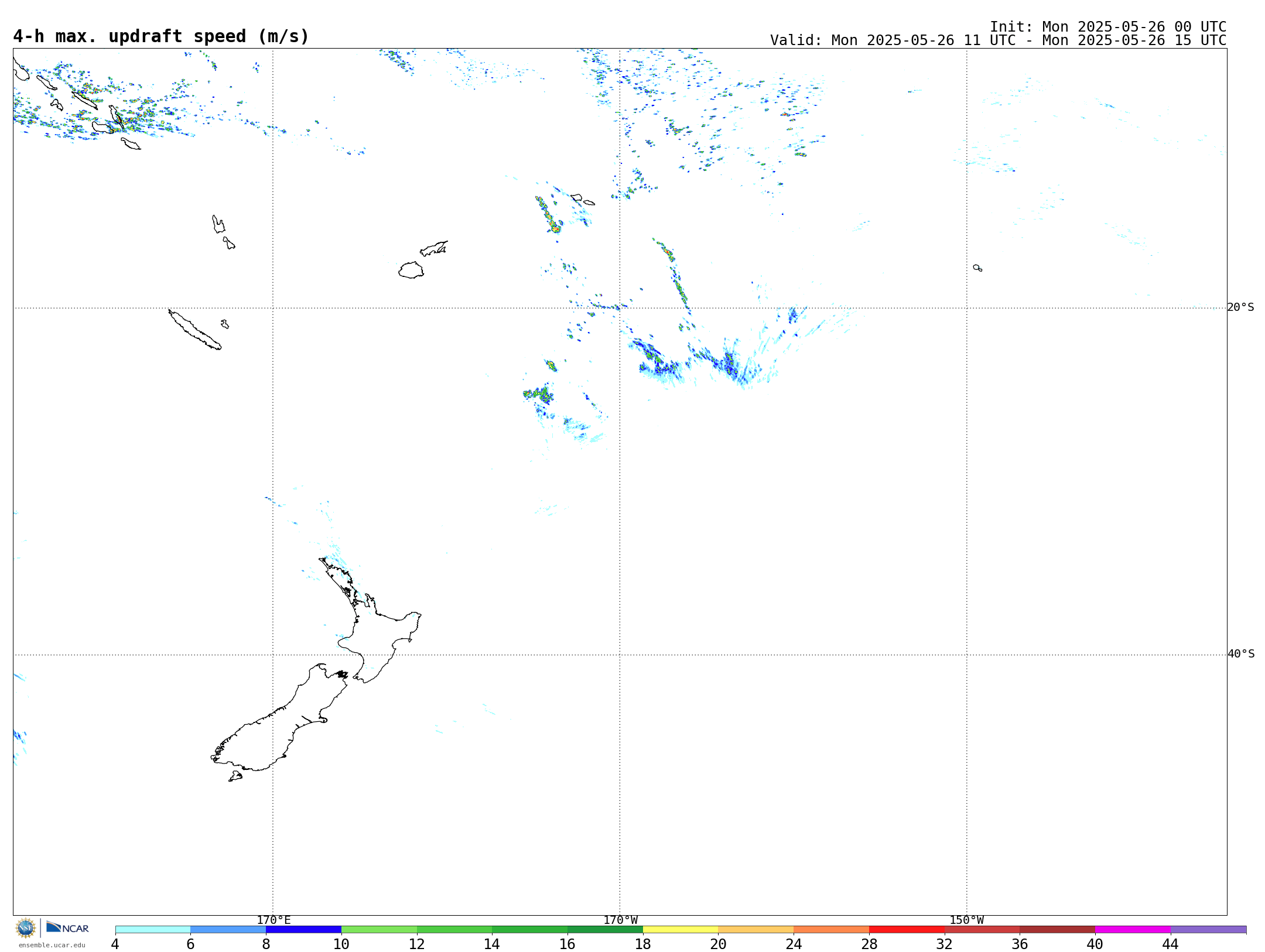This screenshot has width=1265, height=952.
Task: Click the 150°W longitude label
Action: [x=967, y=920]
